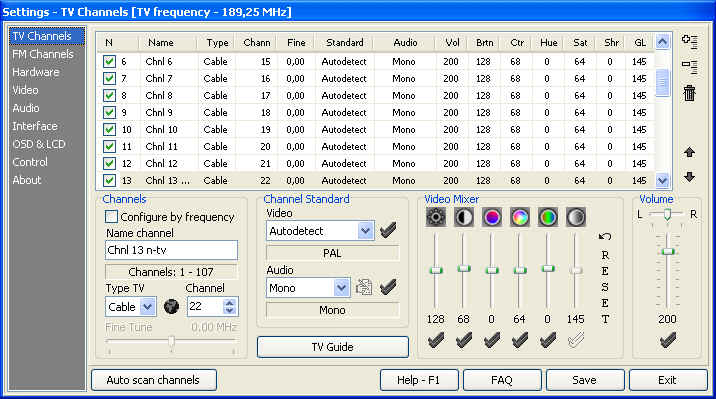Image resolution: width=716 pixels, height=399 pixels.
Task: Click the hue icon in Video Mixer
Action: point(491,217)
